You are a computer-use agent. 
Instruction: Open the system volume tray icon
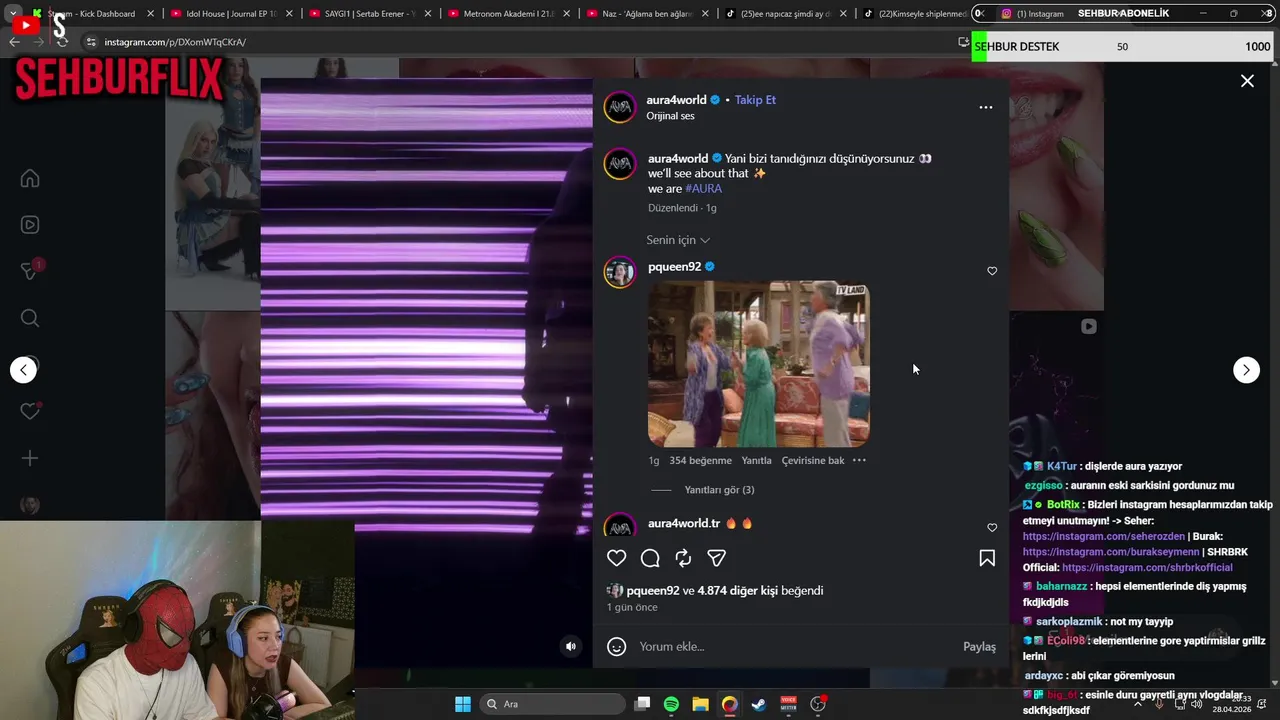1198,704
